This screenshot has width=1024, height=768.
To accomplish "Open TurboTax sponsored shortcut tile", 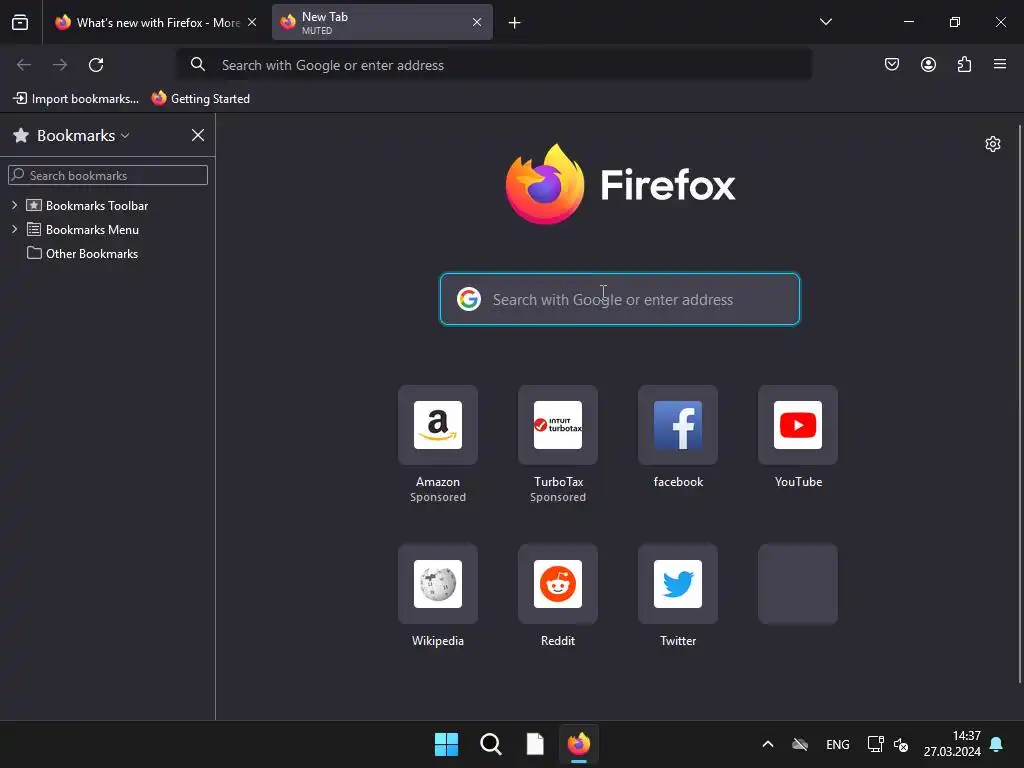I will 558,425.
